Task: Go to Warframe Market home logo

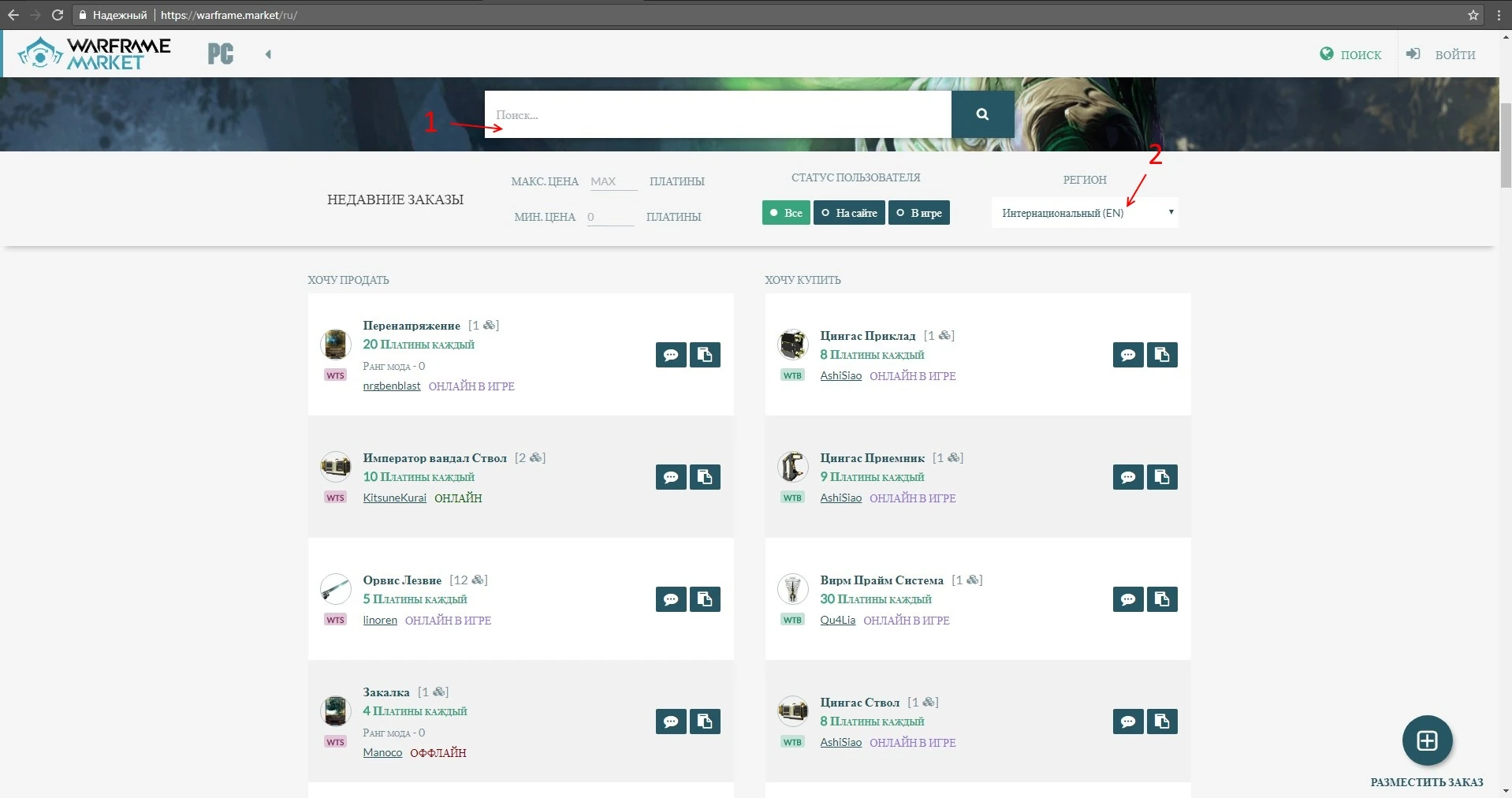Action: [x=95, y=54]
